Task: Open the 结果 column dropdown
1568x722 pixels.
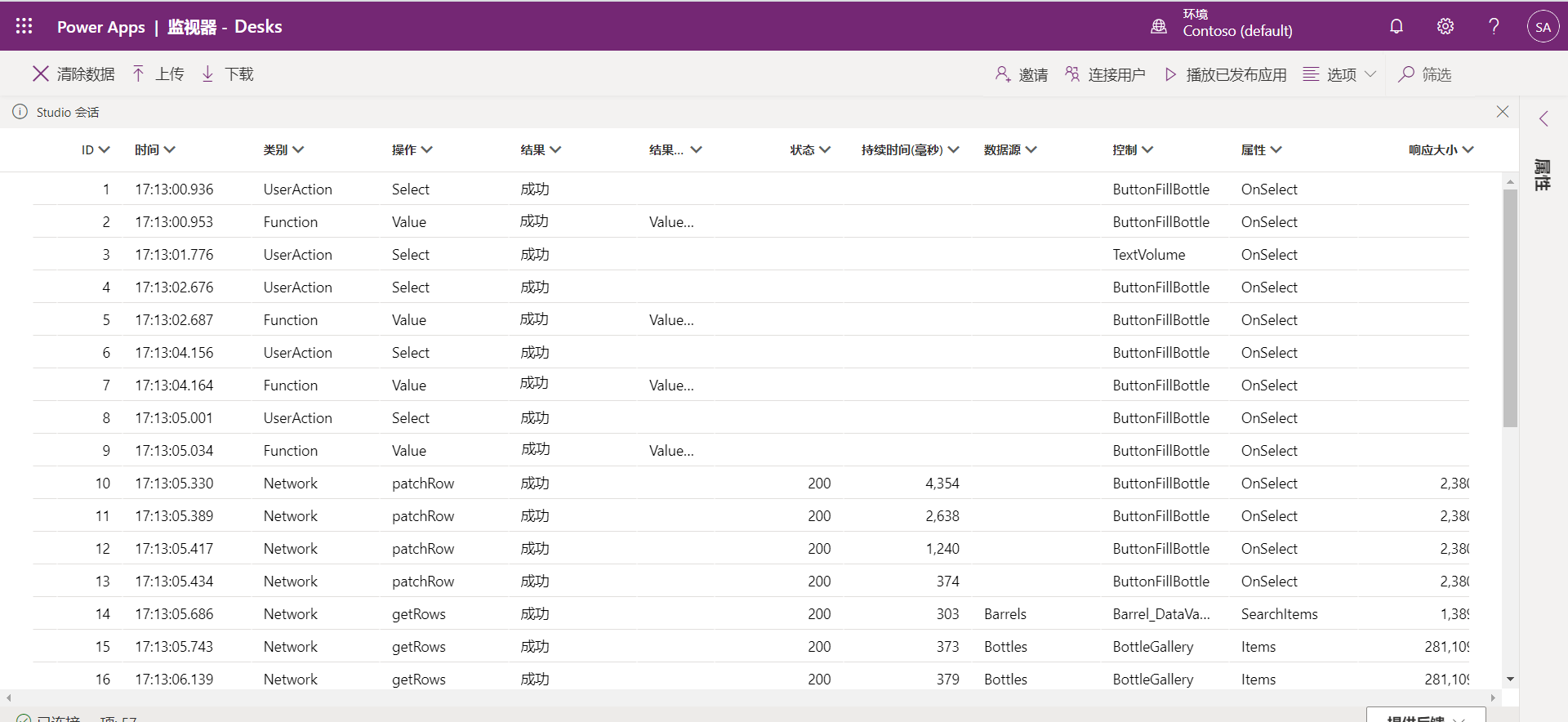Action: 555,149
